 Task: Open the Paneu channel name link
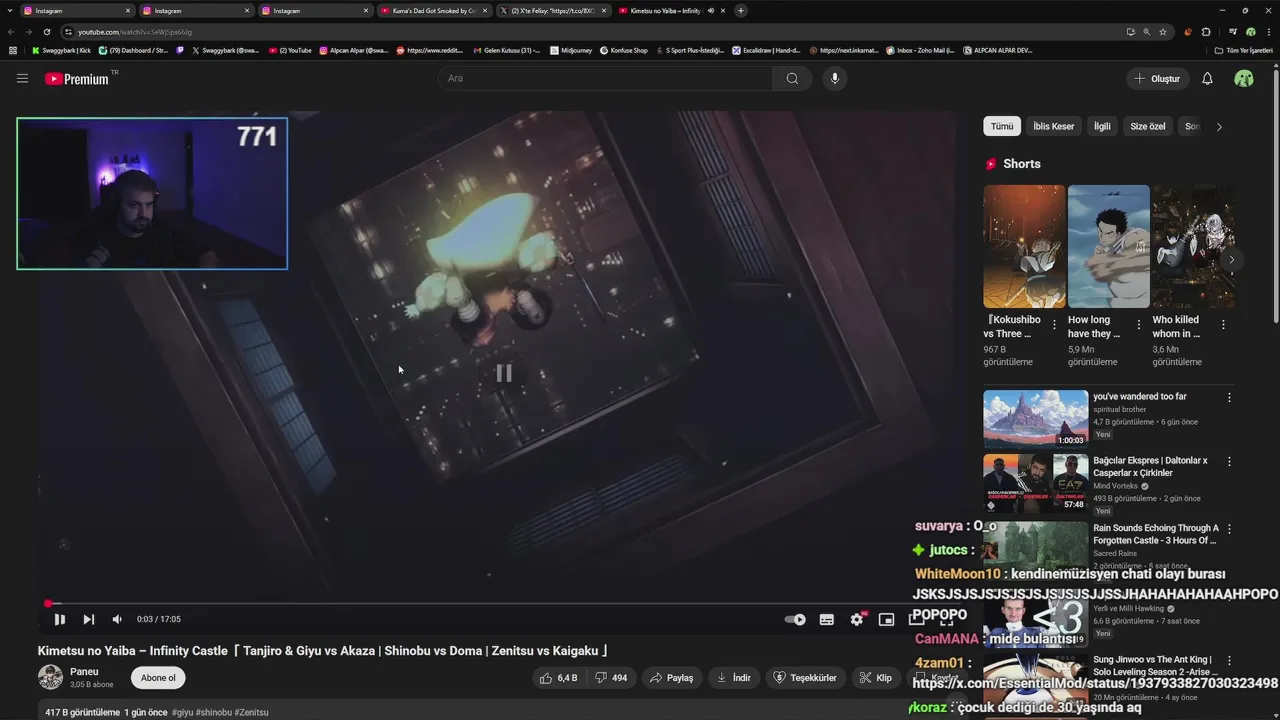click(x=84, y=671)
